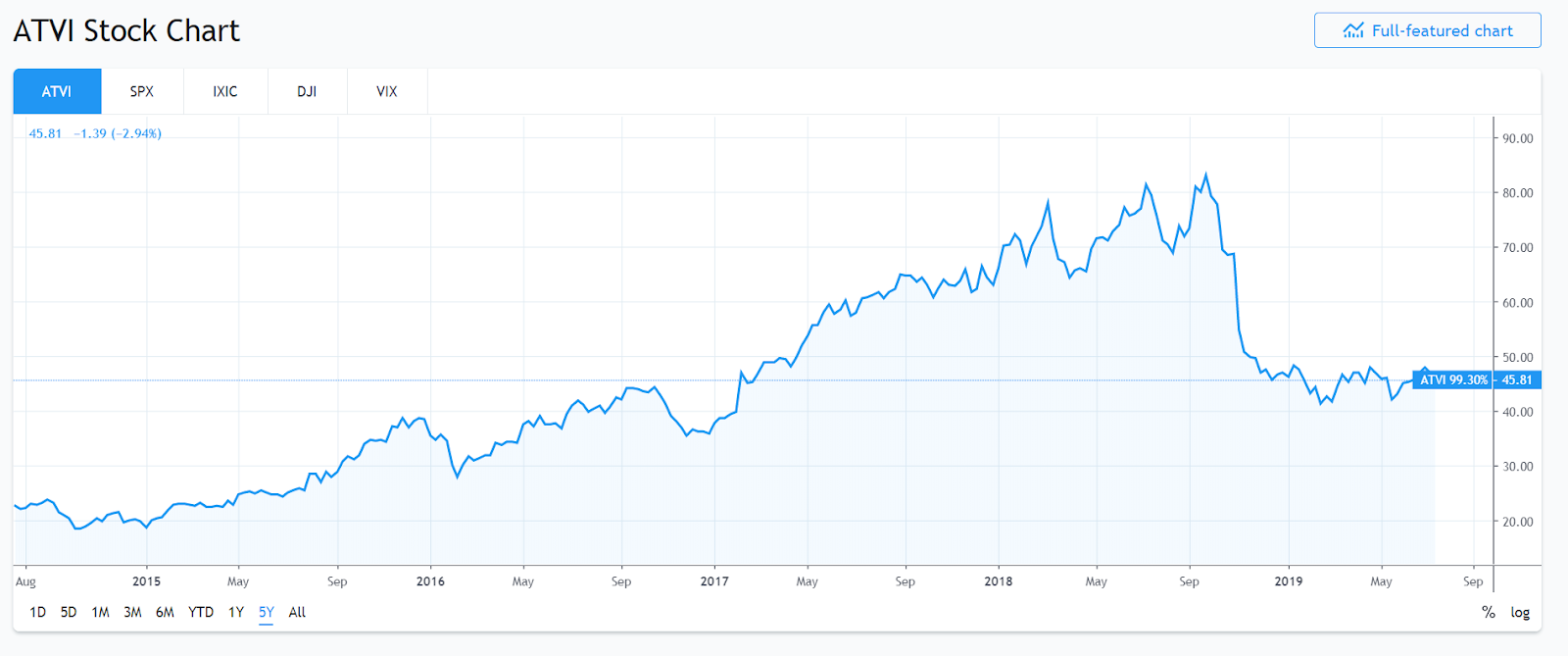
Task: Click the 2016 time axis label
Action: (x=430, y=581)
